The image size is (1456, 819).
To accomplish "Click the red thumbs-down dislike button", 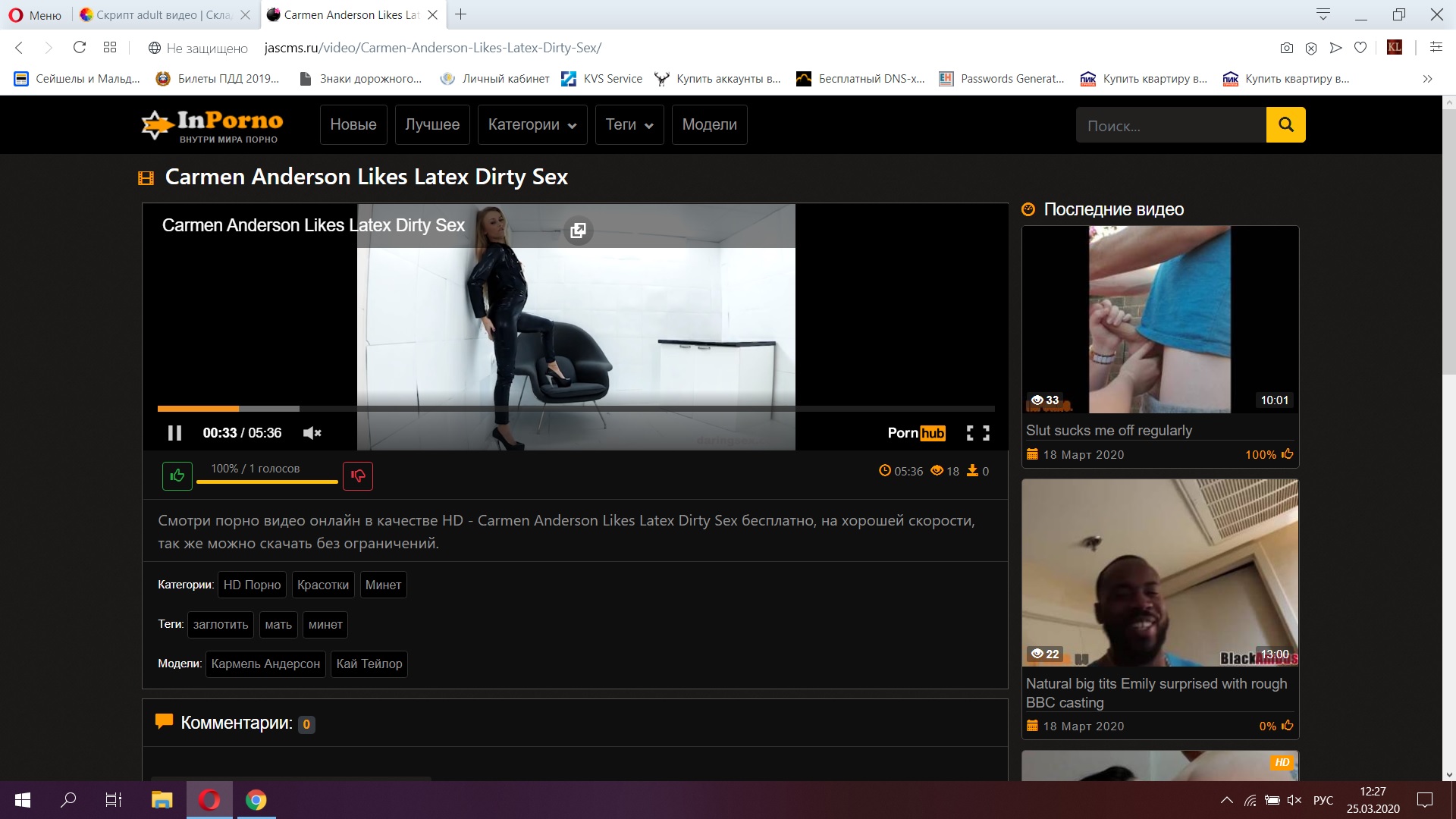I will pyautogui.click(x=358, y=475).
